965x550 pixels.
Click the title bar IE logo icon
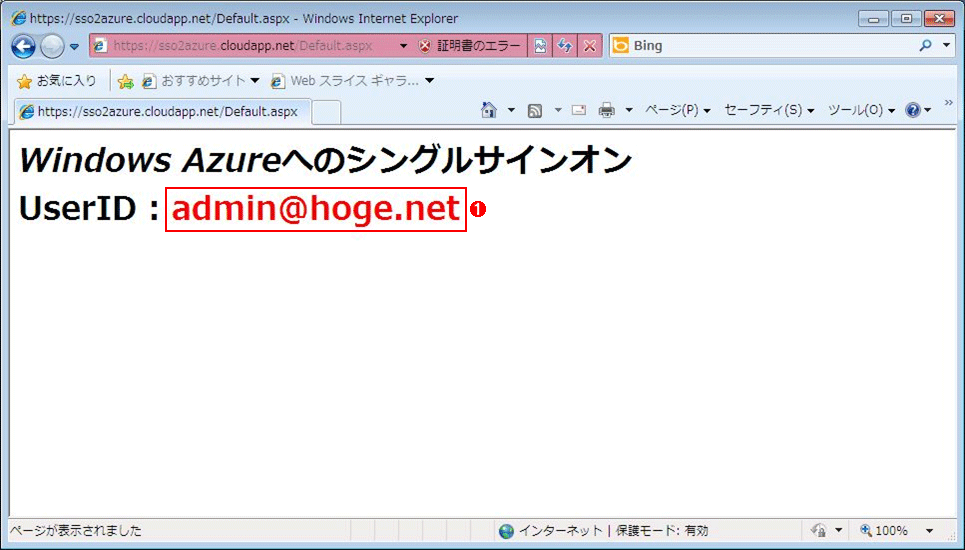coord(18,18)
